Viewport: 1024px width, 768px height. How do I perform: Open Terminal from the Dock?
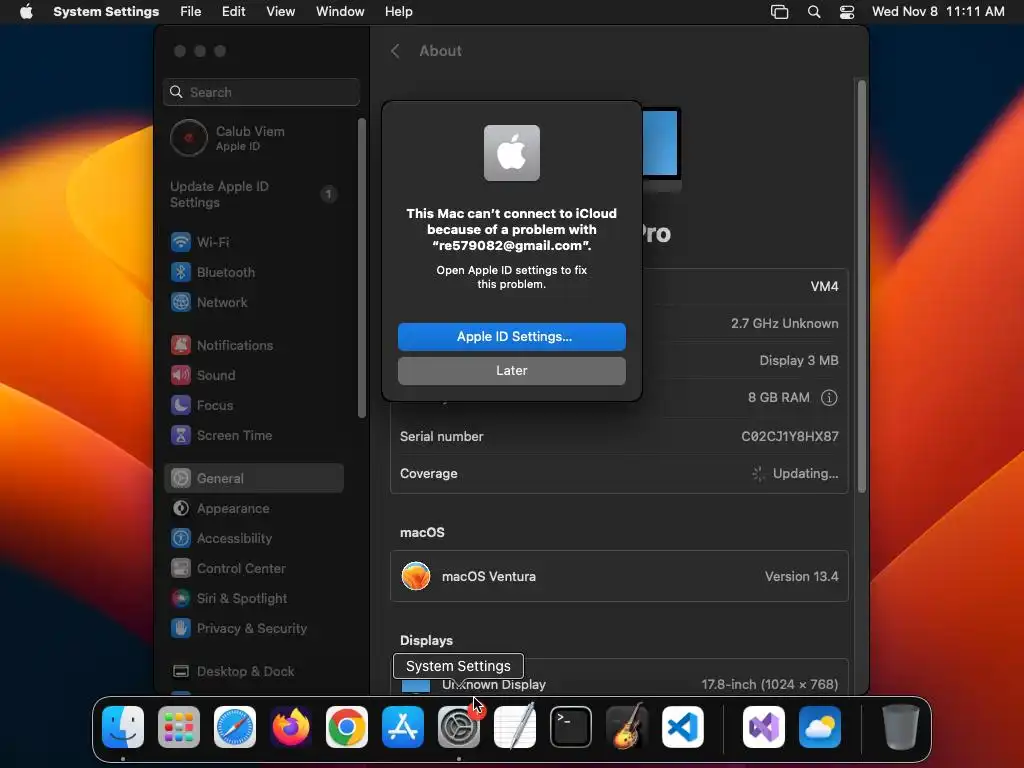point(571,727)
